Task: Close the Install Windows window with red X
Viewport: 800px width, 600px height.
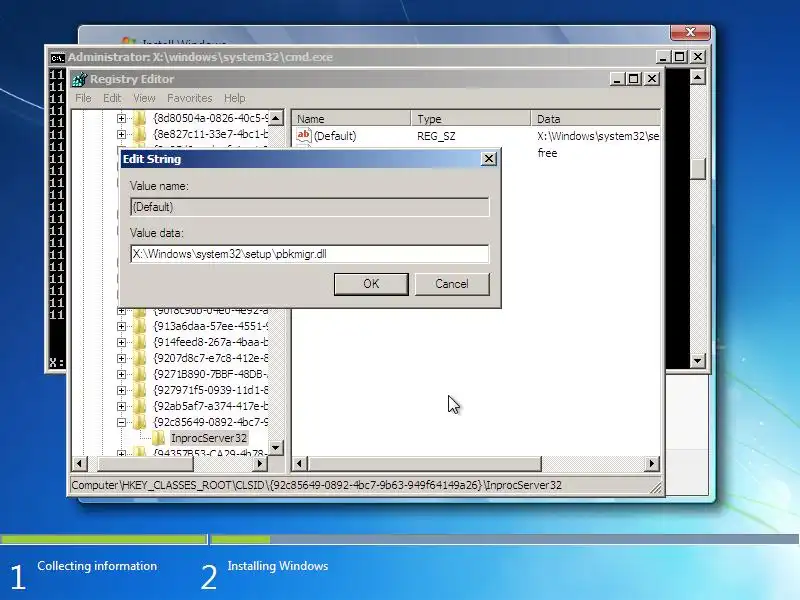Action: (x=690, y=32)
